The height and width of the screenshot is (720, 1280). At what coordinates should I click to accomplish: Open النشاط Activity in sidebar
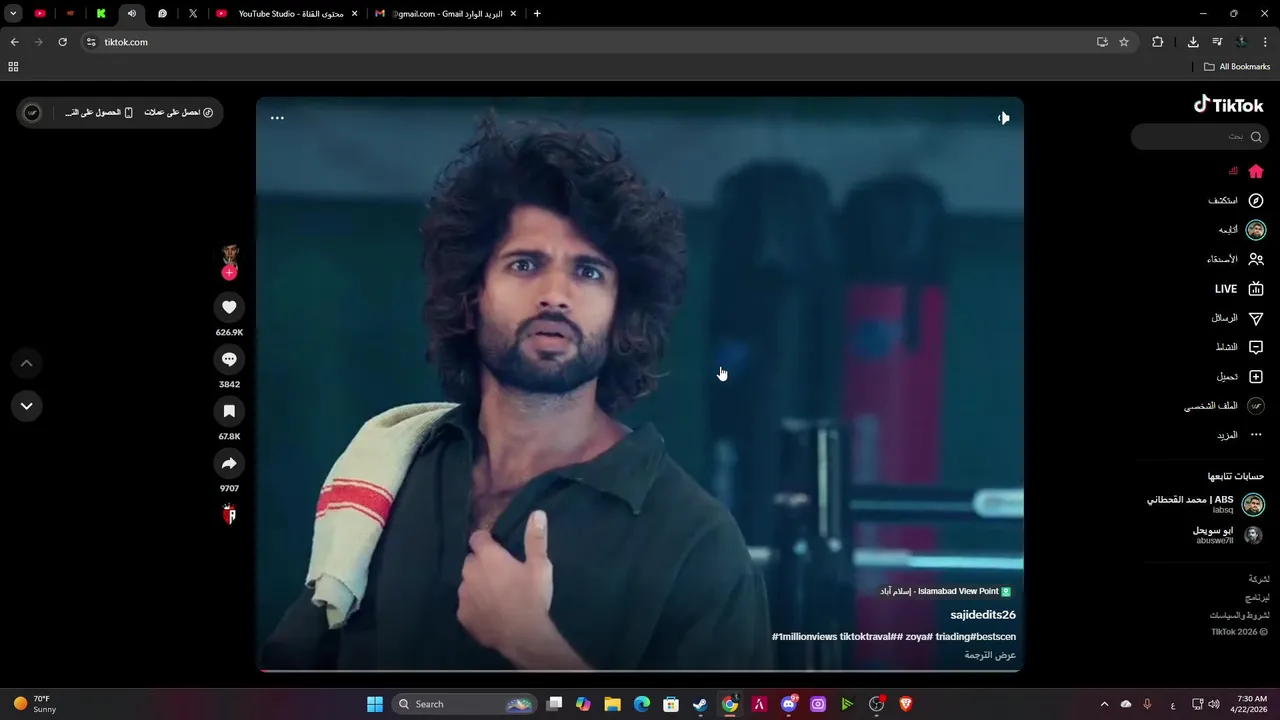pyautogui.click(x=1239, y=347)
